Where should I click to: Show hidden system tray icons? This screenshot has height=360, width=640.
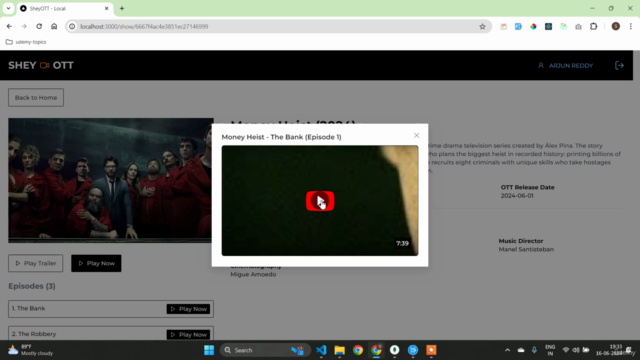click(507, 350)
